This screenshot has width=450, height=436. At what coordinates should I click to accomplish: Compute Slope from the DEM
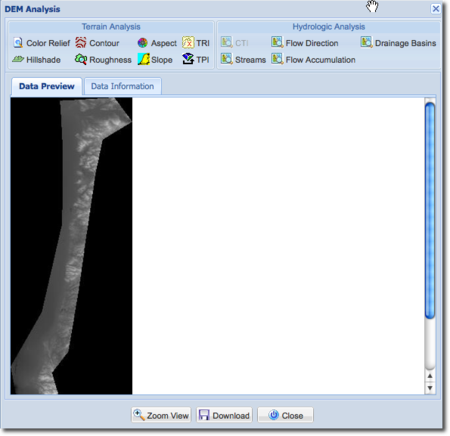coord(155,60)
